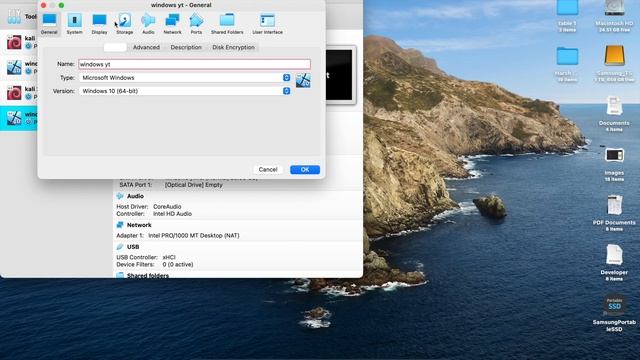
Task: Select the blank Basic tab left of Advanced
Action: click(x=115, y=47)
